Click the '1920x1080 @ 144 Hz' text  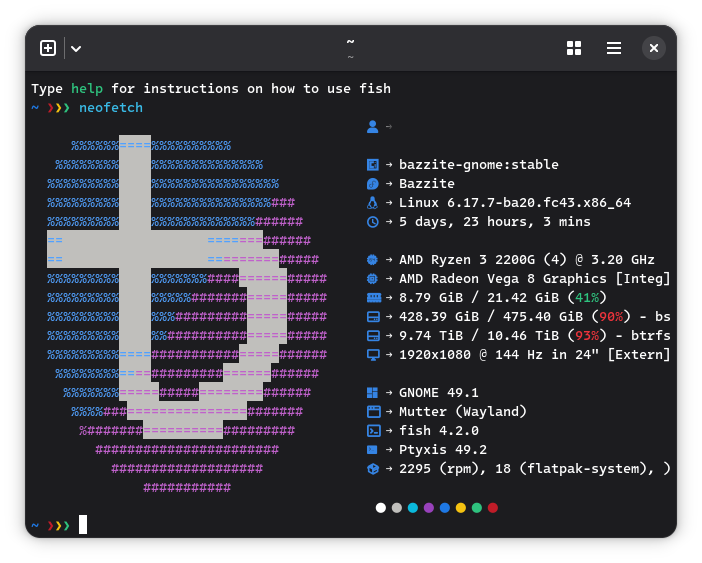(x=471, y=355)
